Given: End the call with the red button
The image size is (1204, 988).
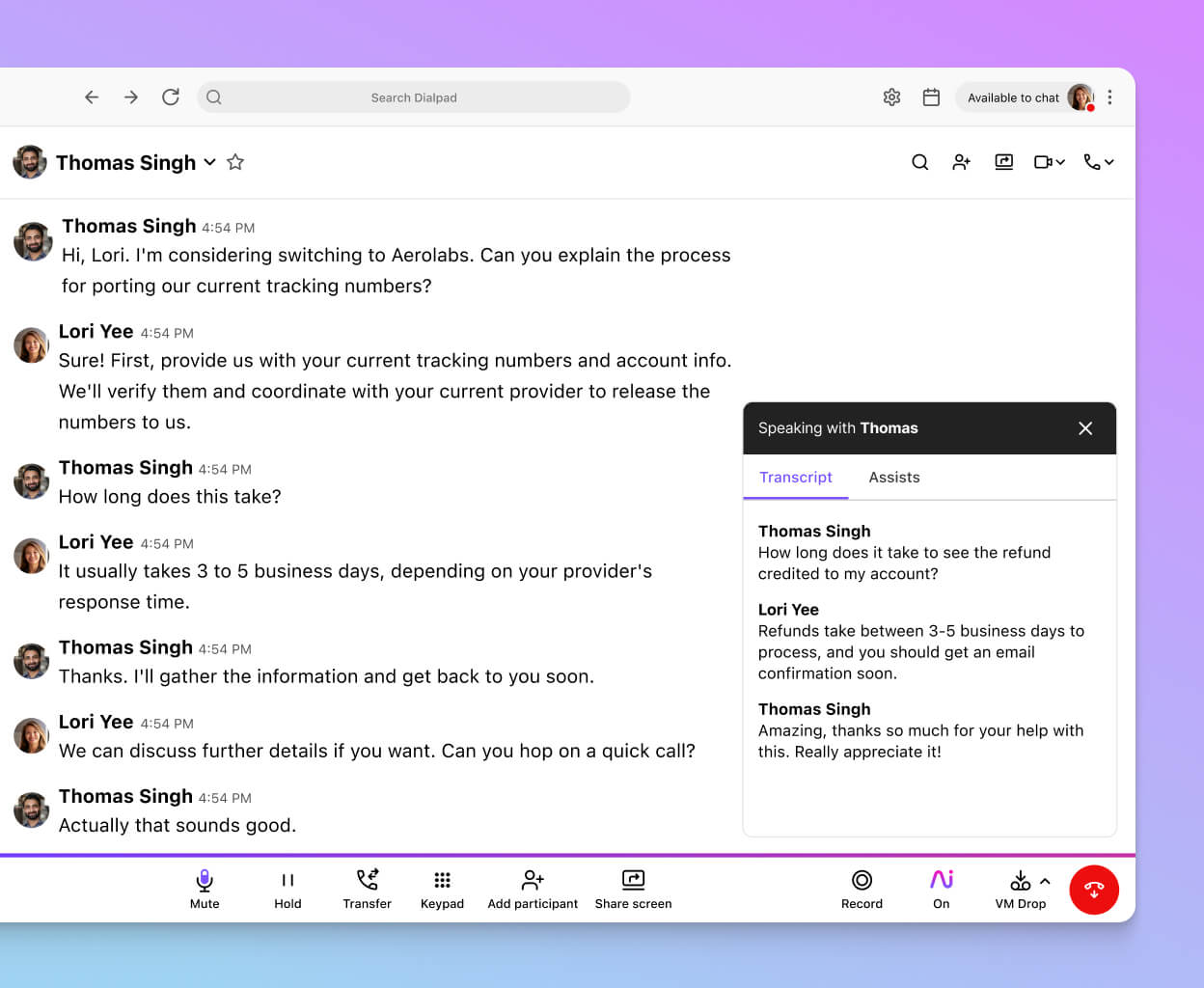Looking at the screenshot, I should point(1094,890).
